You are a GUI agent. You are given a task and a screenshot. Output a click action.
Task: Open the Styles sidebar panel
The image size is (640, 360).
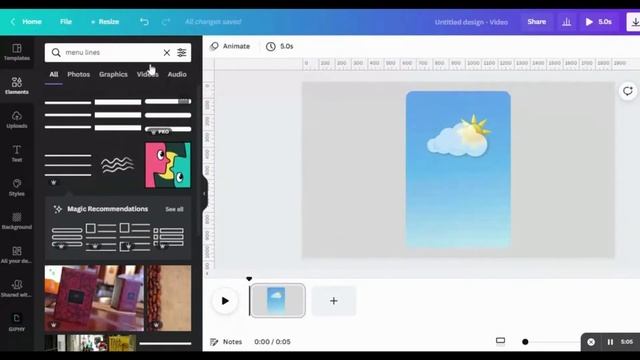17,187
